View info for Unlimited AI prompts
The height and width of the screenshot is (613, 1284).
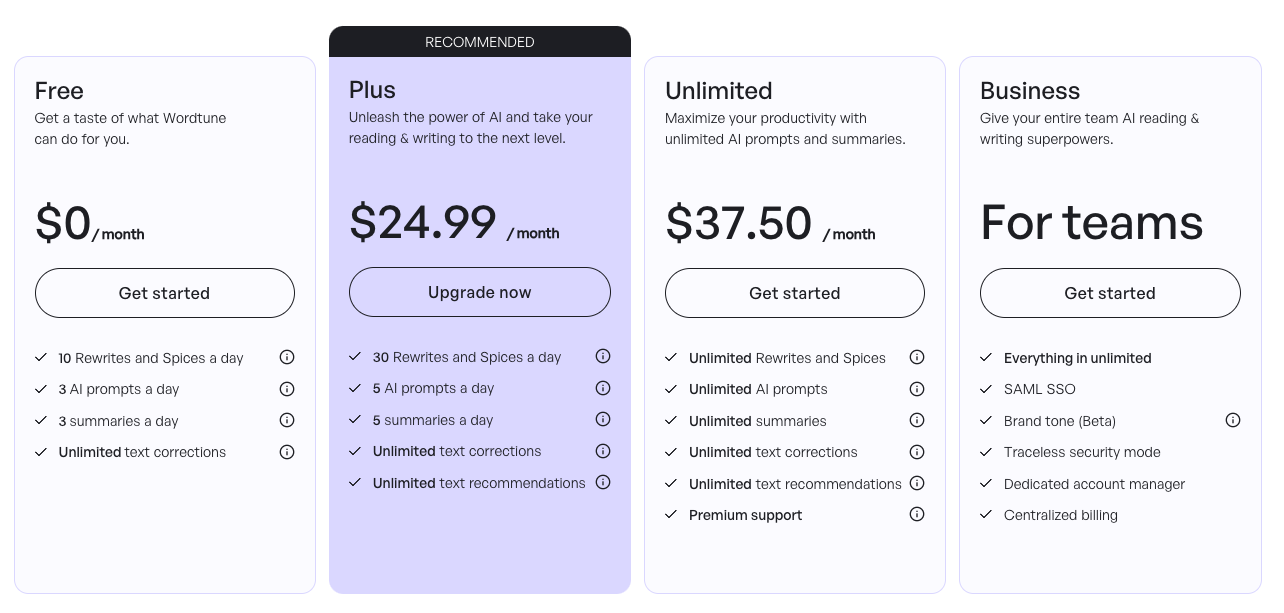coord(917,389)
